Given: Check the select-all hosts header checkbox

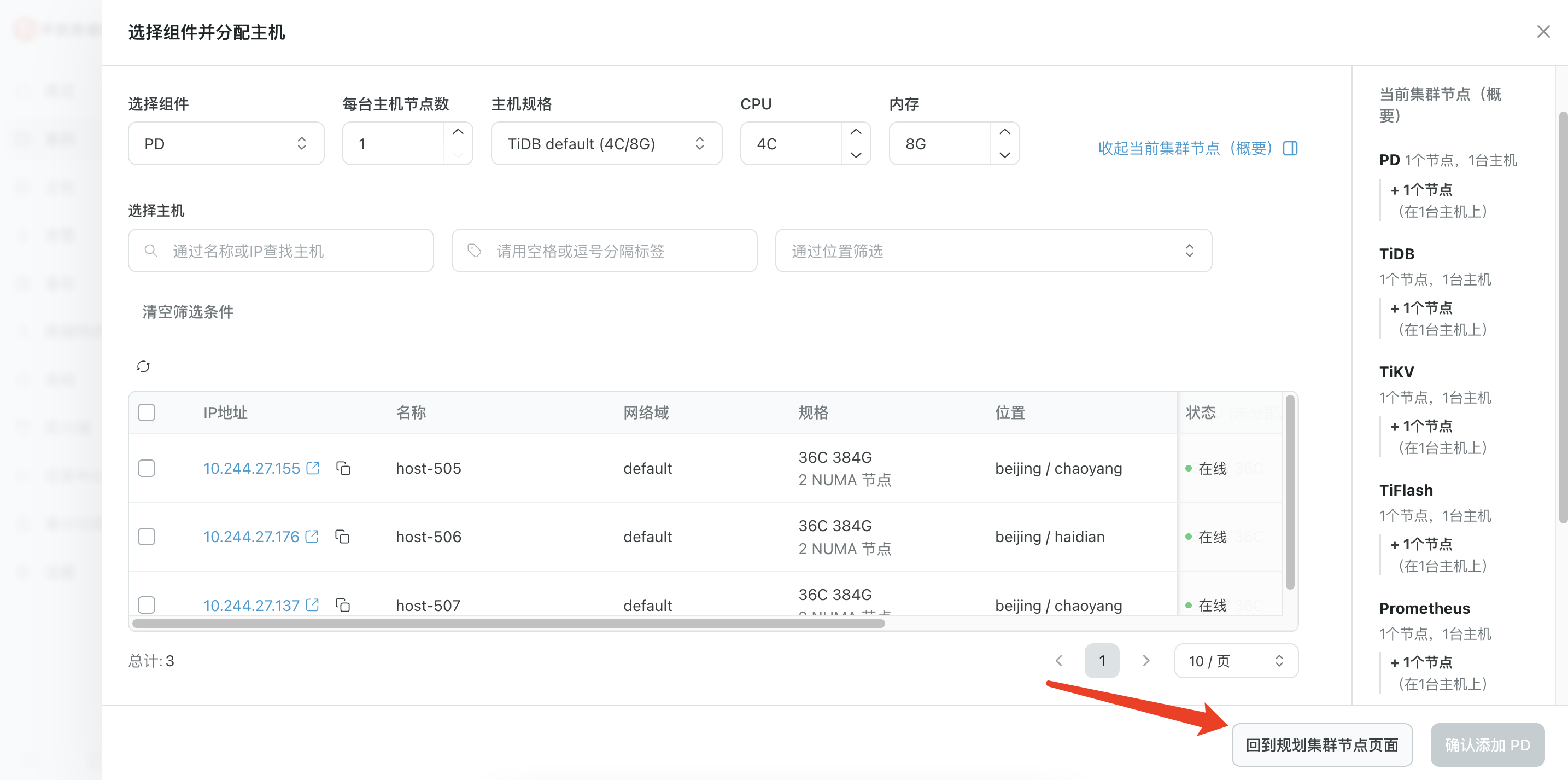Looking at the screenshot, I should [x=147, y=412].
